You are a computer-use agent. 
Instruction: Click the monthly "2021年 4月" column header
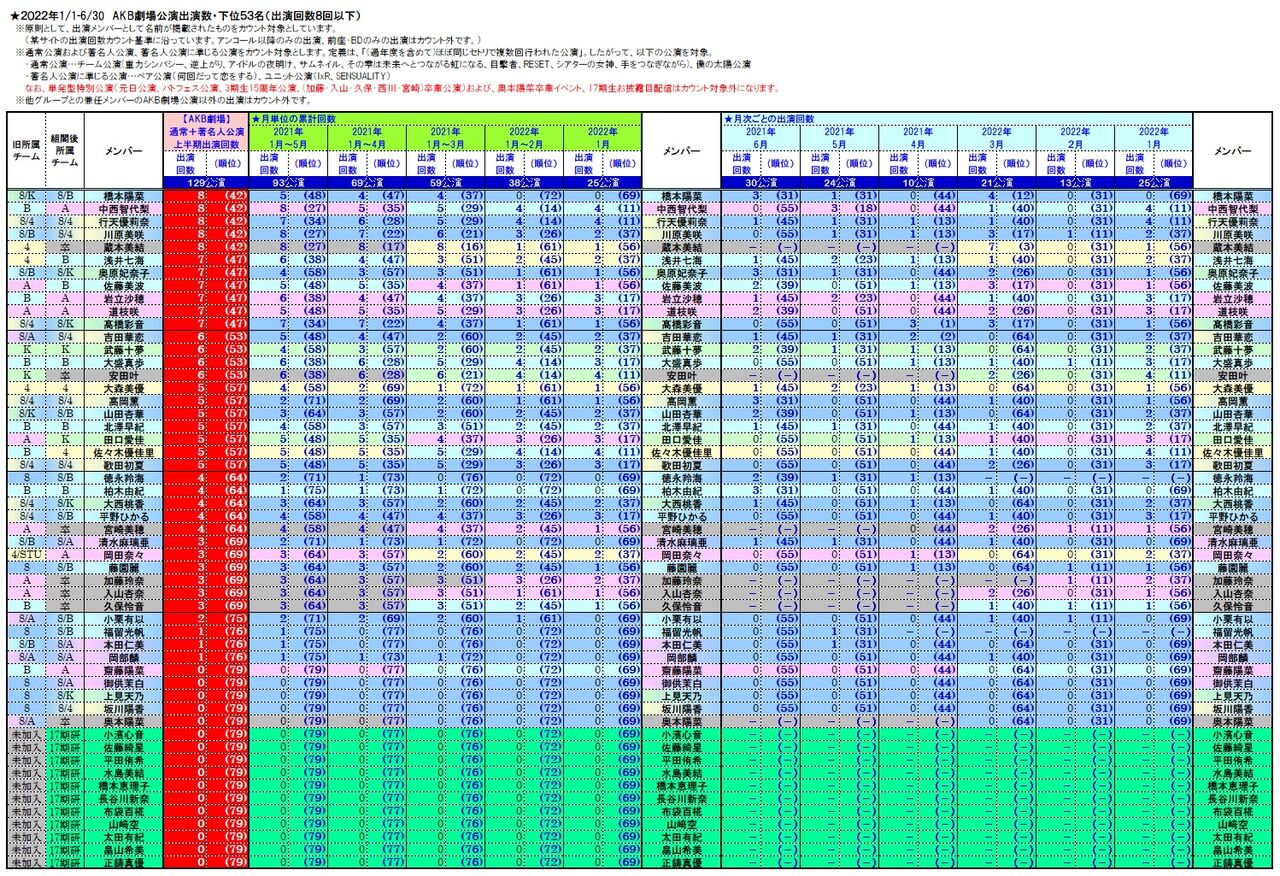pyautogui.click(x=918, y=137)
